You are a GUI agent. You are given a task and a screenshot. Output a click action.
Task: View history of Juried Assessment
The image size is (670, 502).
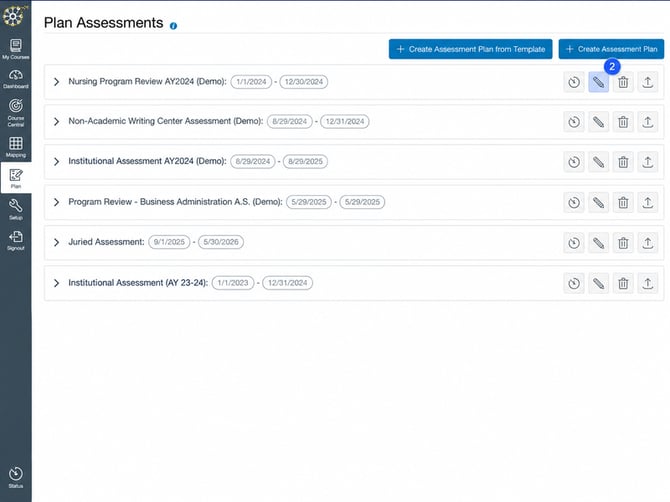point(574,243)
